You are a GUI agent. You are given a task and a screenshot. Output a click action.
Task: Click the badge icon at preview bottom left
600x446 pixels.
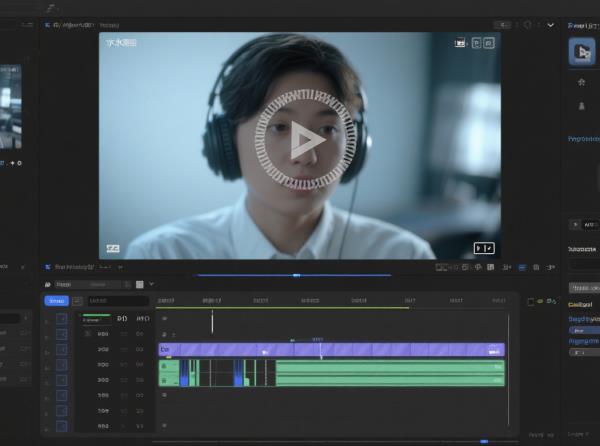(x=113, y=248)
